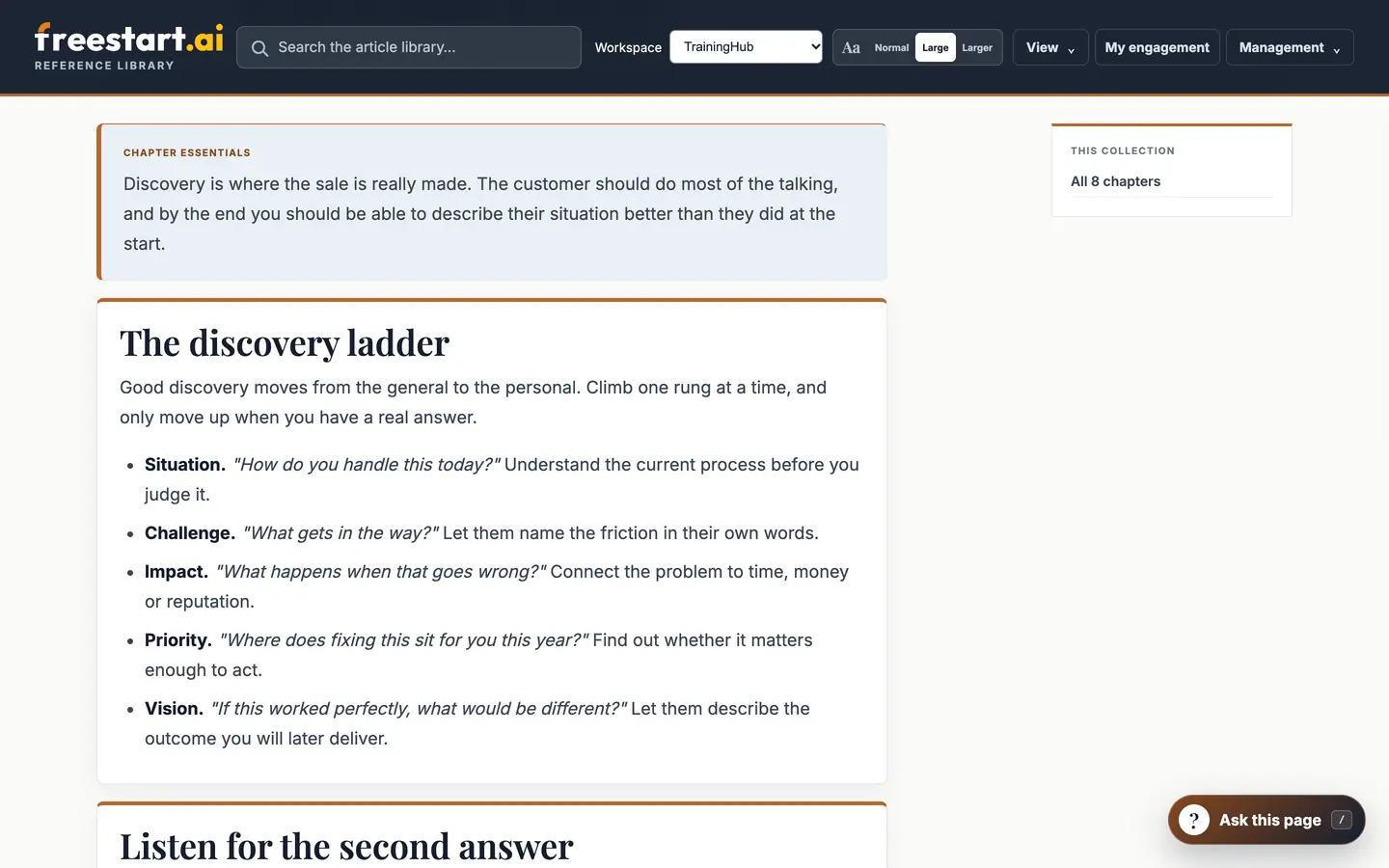Open the Ask this page assistant
Image resolution: width=1389 pixels, height=868 pixels.
click(x=1266, y=820)
